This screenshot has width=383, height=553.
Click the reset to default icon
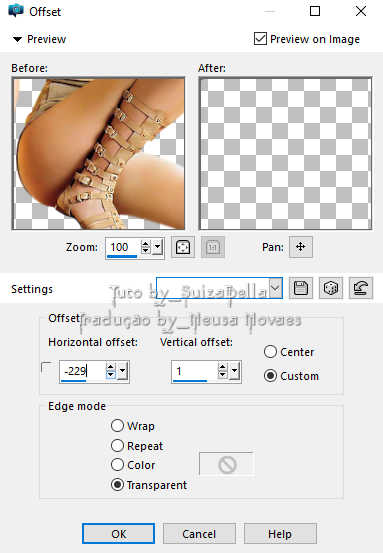[360, 288]
